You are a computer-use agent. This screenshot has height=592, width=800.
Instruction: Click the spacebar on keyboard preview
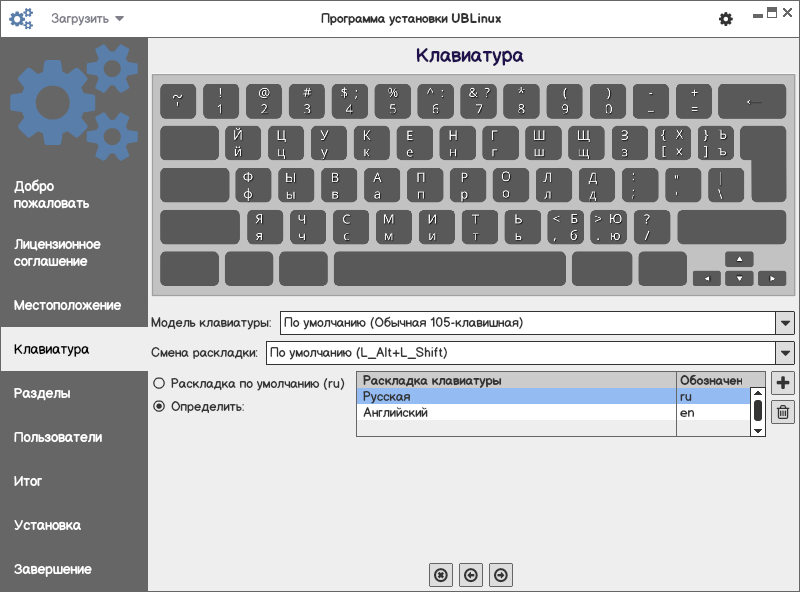click(x=450, y=268)
